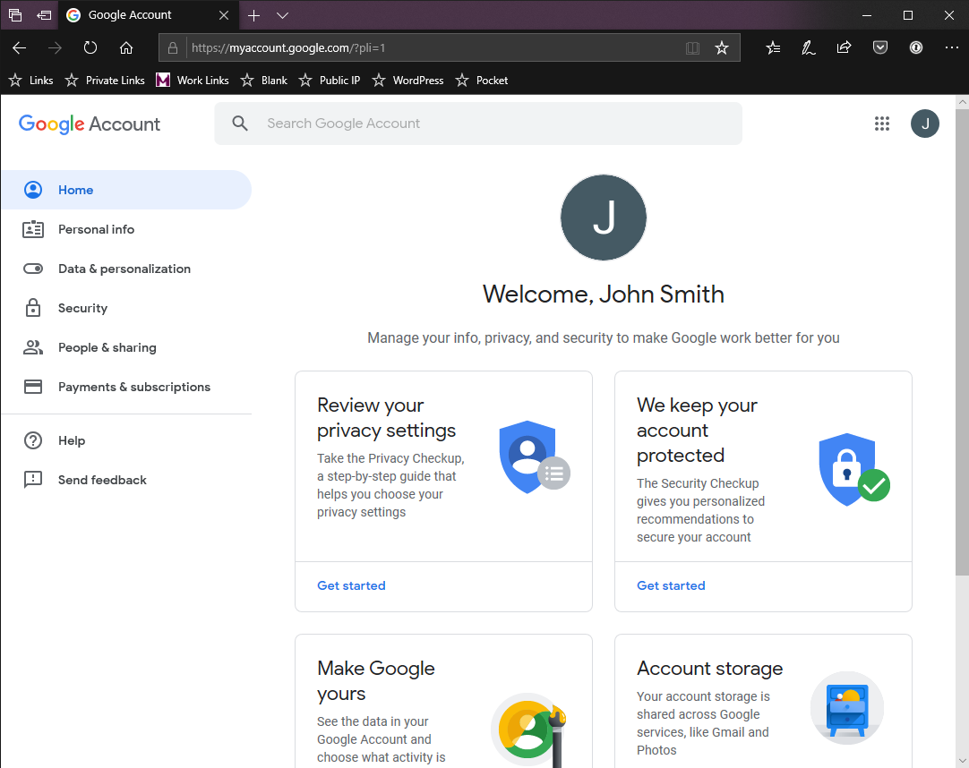Go to browser home page icon
This screenshot has width=969, height=768.
126,48
